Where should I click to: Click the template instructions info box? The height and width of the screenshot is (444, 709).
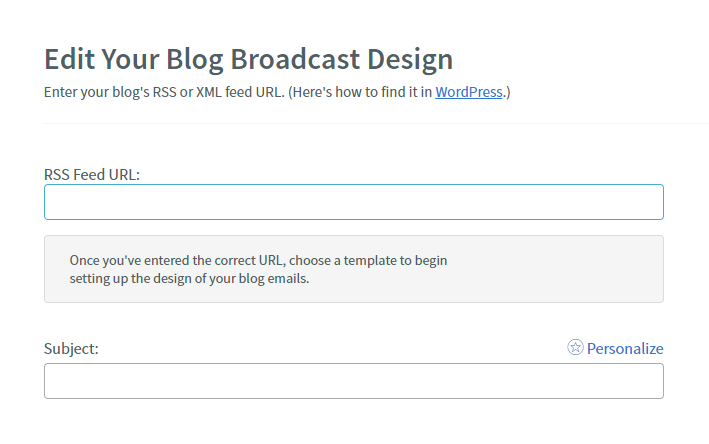point(354,269)
